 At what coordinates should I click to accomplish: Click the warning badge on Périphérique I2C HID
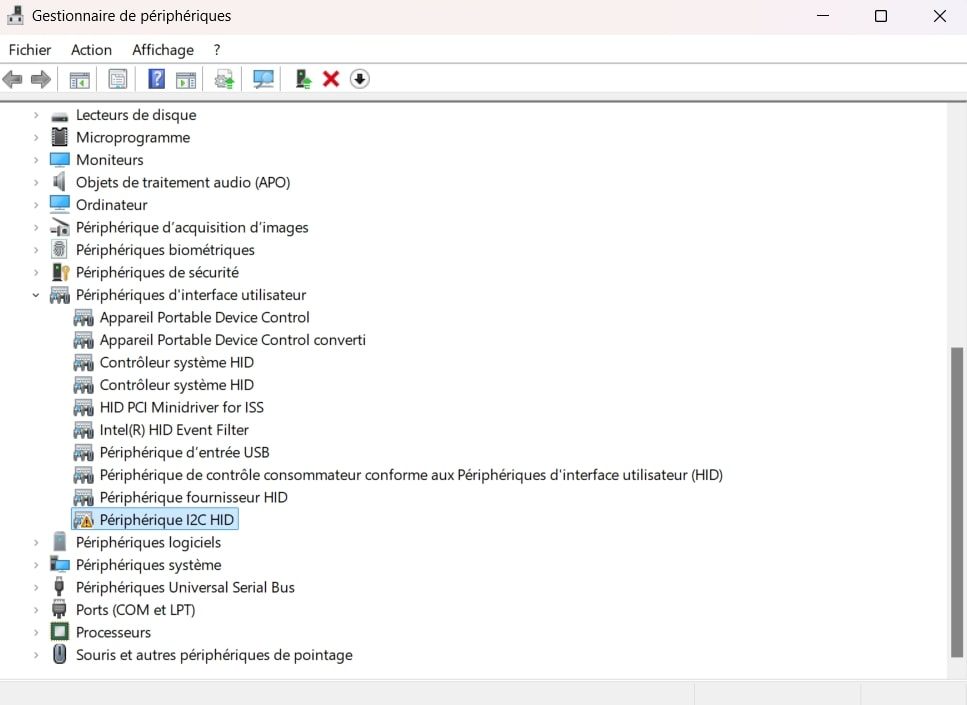click(x=84, y=519)
